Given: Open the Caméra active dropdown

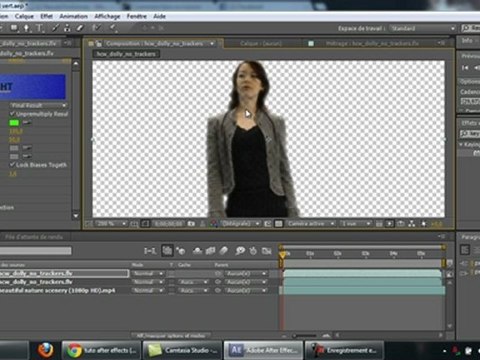Looking at the screenshot, I should [x=310, y=224].
